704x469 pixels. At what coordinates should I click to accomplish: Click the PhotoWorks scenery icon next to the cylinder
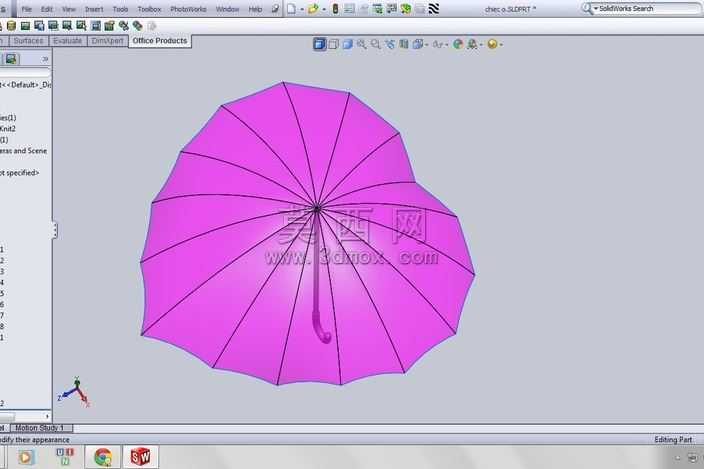point(25,26)
